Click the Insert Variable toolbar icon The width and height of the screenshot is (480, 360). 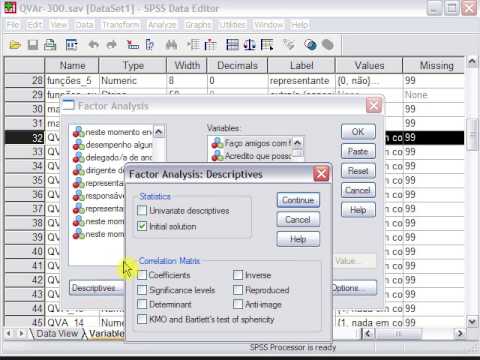(210, 45)
